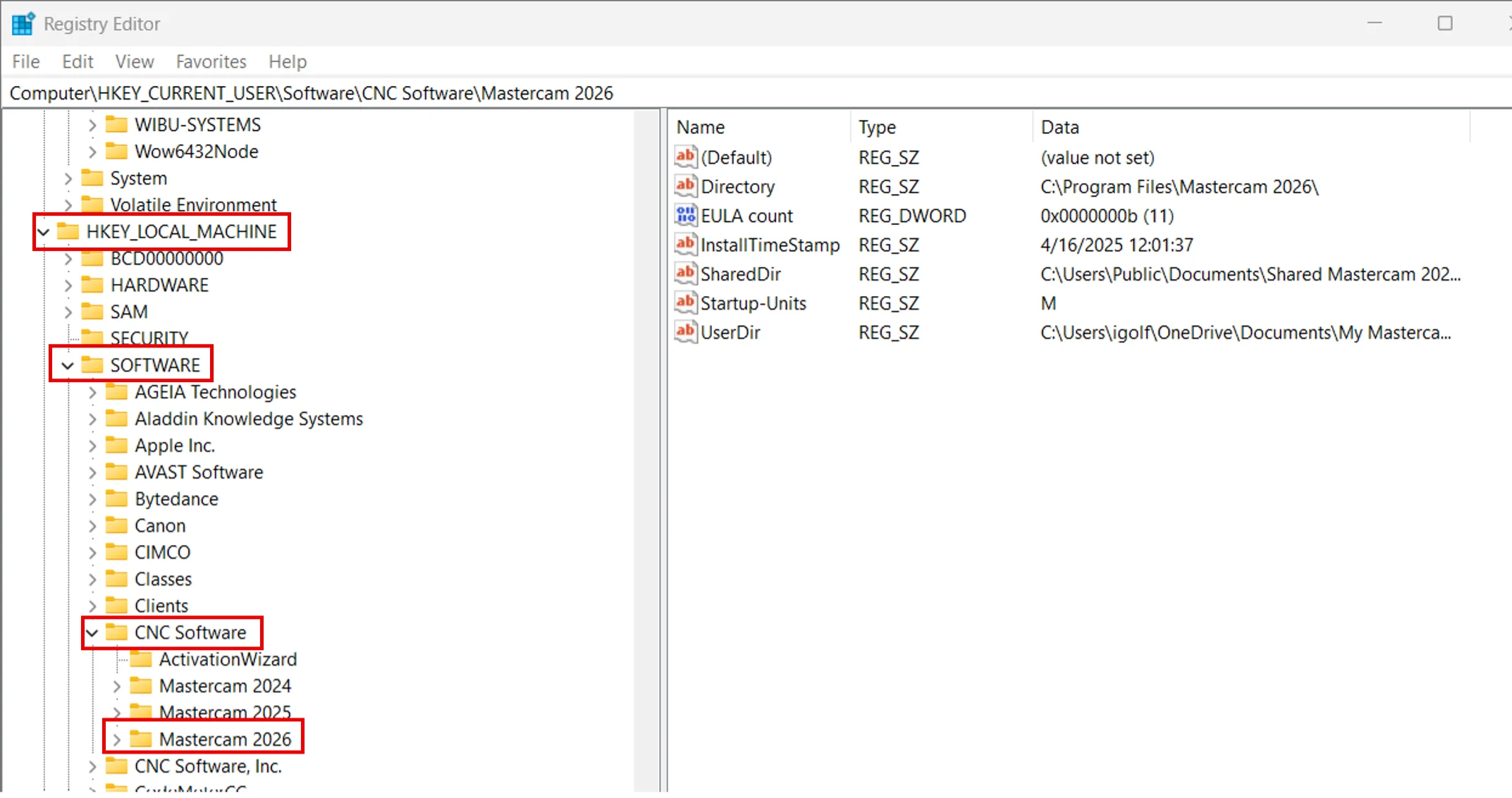Collapse the CNC Software key
This screenshot has width=1512, height=798.
pos(92,633)
